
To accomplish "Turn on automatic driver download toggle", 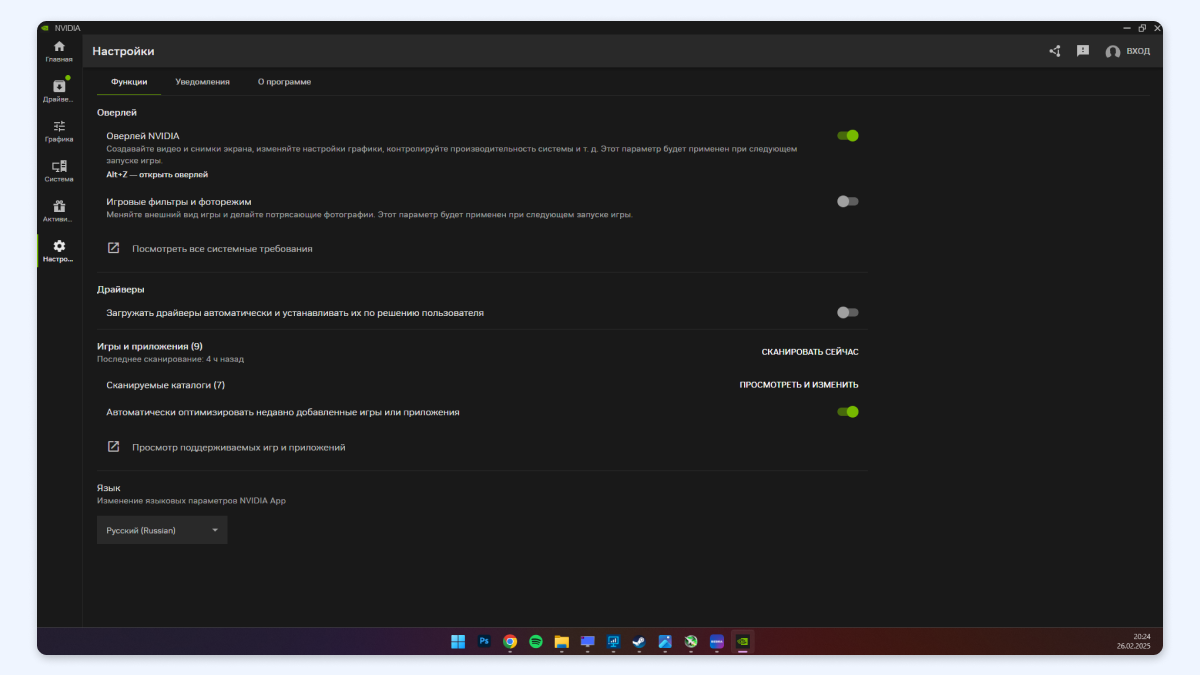I will (x=848, y=312).
